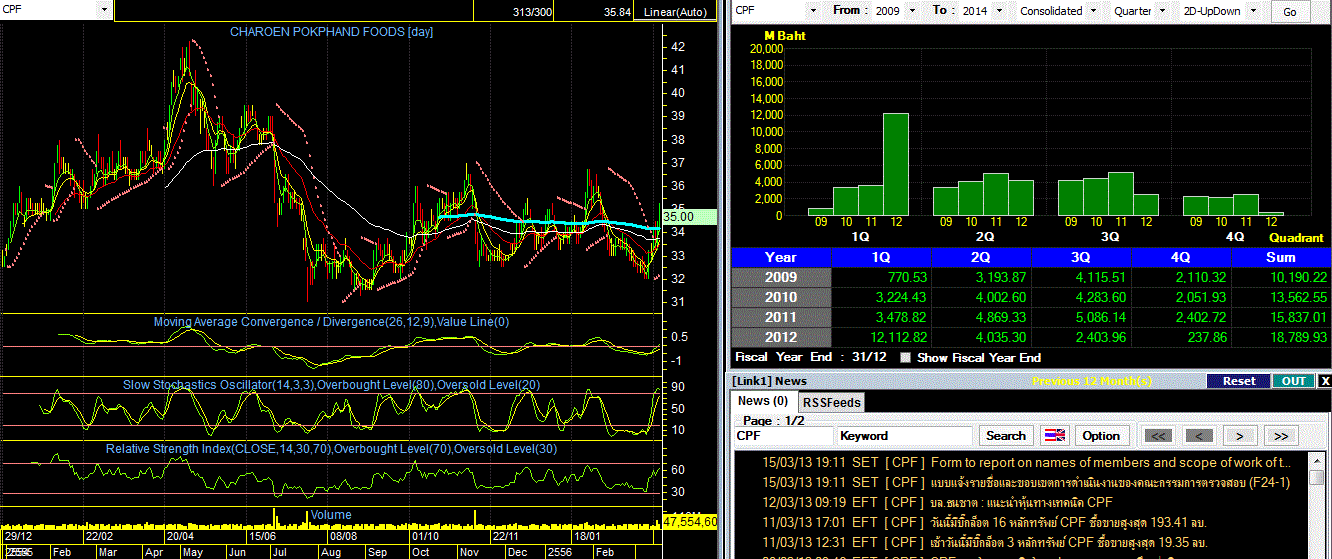
Task: Select the 770.53 cell for 2009 1Q
Action: pyautogui.click(x=881, y=277)
